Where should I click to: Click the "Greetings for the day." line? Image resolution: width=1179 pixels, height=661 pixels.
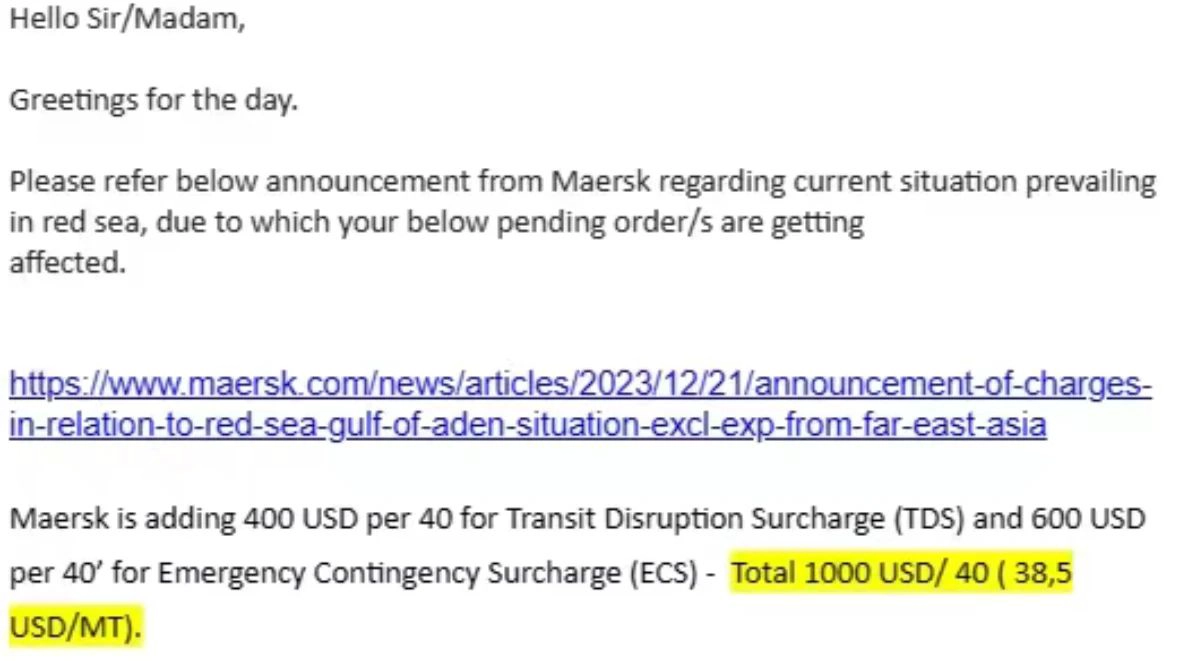153,100
